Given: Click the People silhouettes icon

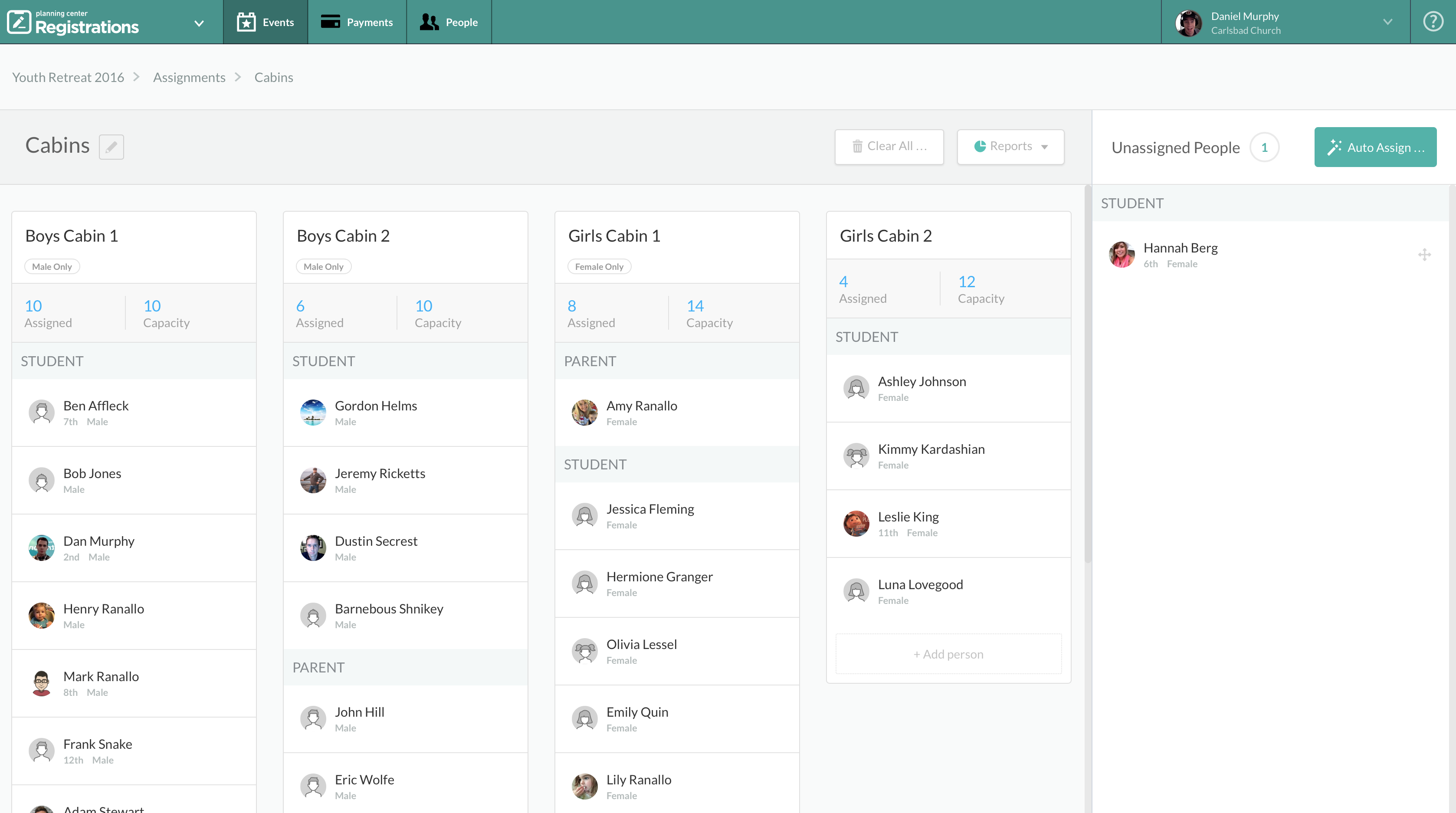Looking at the screenshot, I should coord(429,22).
